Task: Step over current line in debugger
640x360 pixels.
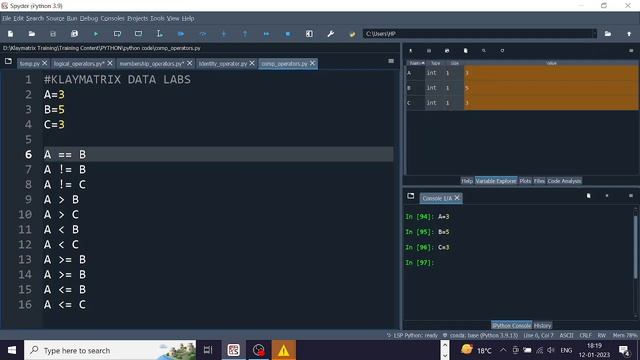Action: click(202, 34)
